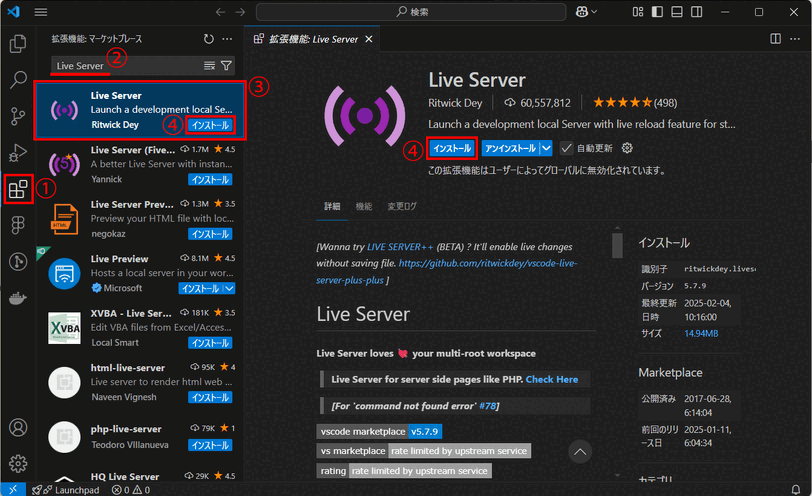Open Source Control view
Screen dimensions: 812x496
pyautogui.click(x=18, y=116)
